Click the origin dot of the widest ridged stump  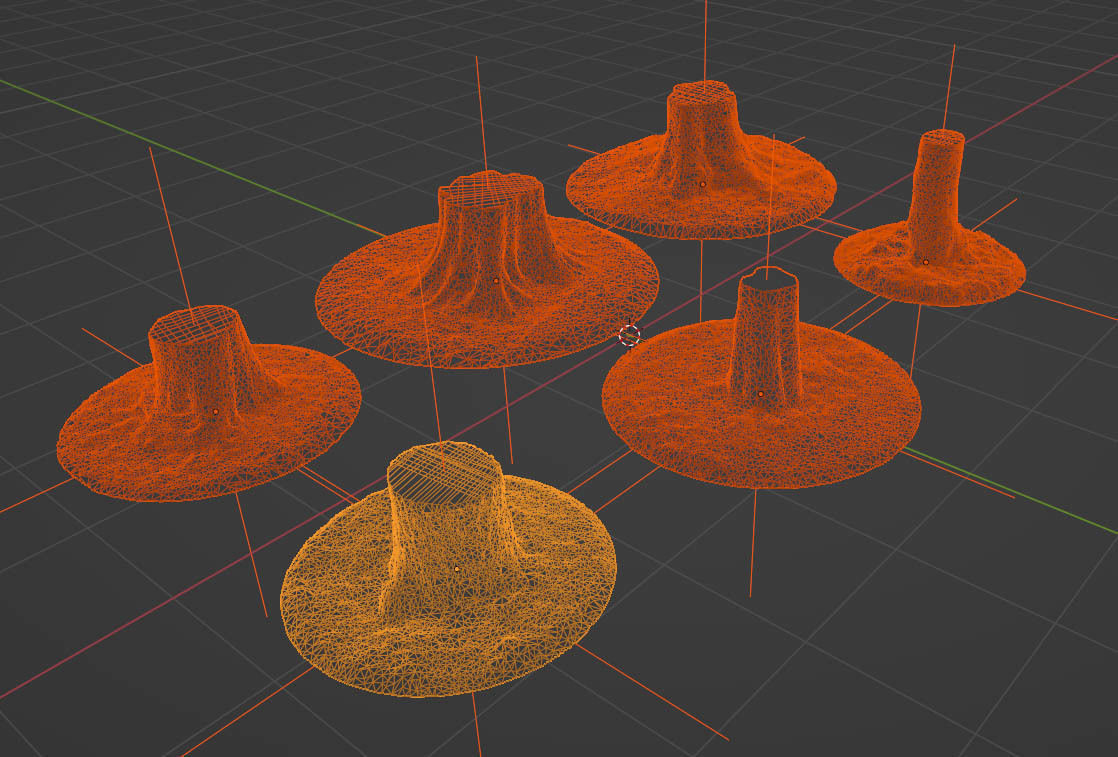point(496,281)
